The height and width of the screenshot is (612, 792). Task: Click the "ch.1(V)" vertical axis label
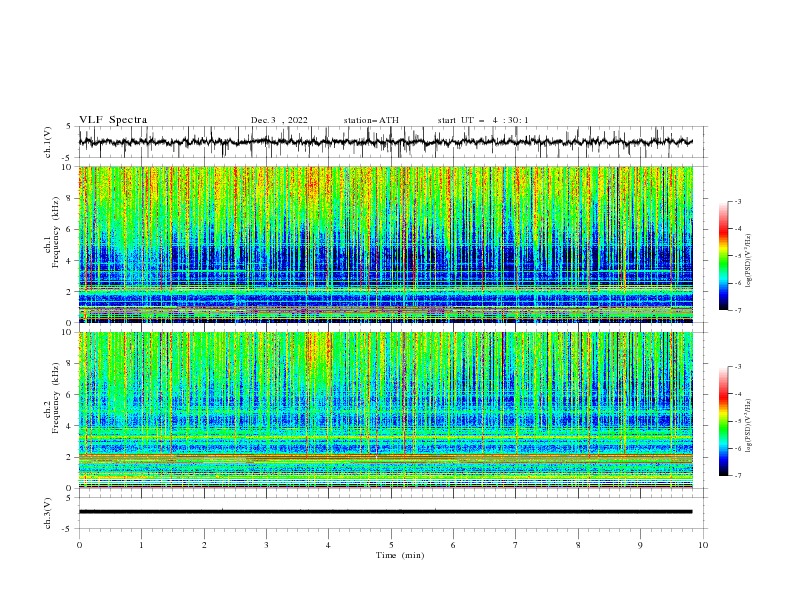[x=48, y=142]
